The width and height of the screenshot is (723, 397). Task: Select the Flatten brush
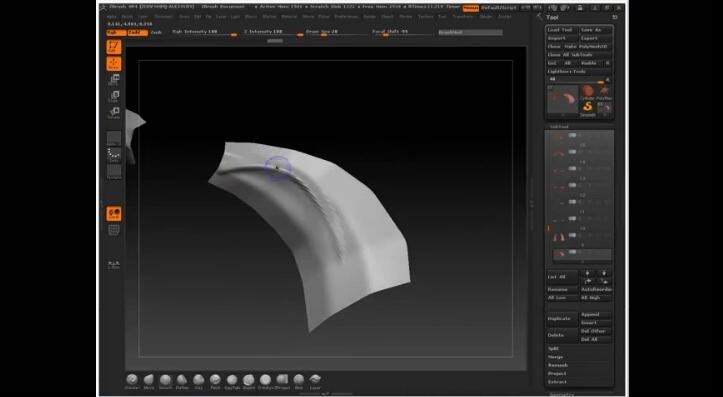pyautogui.click(x=182, y=381)
